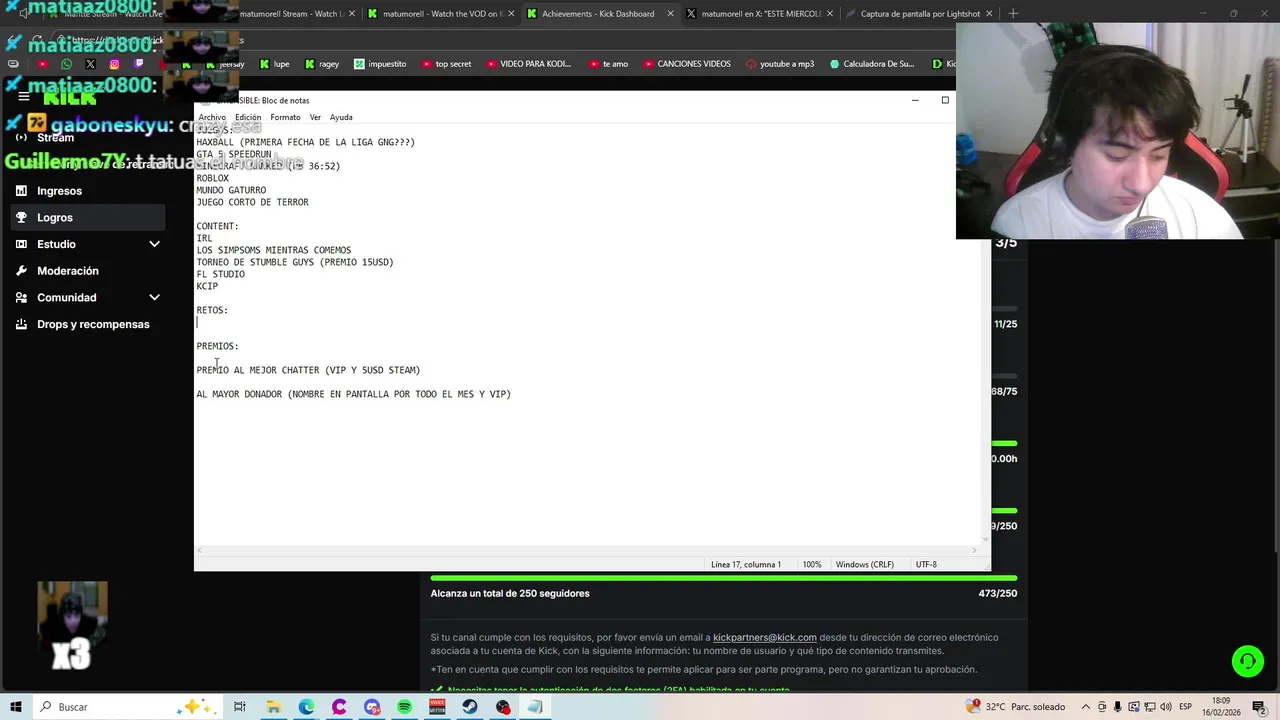Image resolution: width=1280 pixels, height=720 pixels.
Task: Open the top secret bookmark
Action: click(446, 64)
